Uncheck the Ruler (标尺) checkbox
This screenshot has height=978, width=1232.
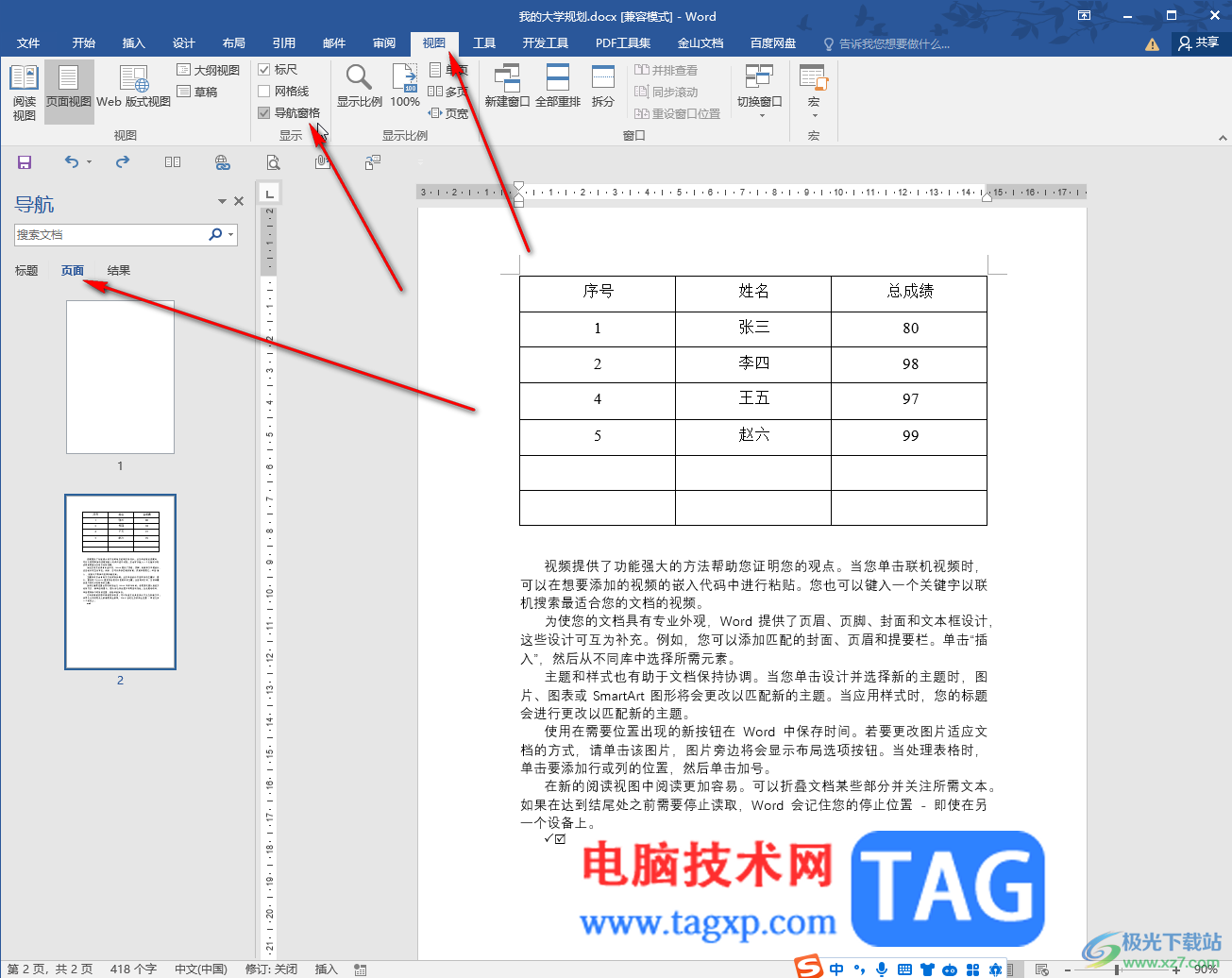click(x=264, y=70)
